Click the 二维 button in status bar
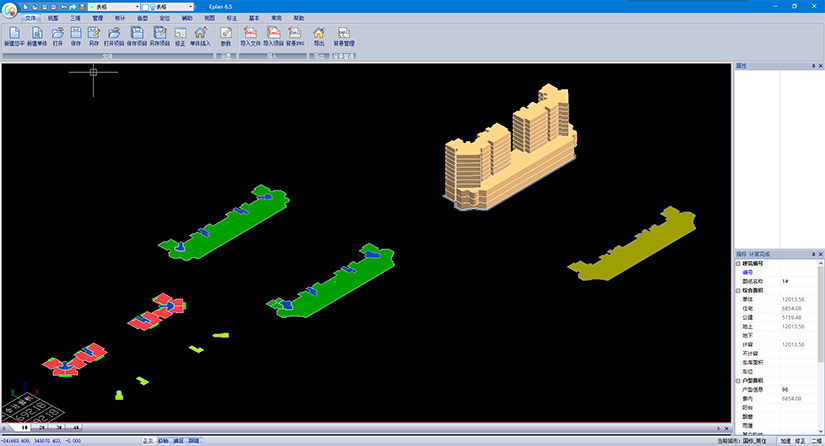The width and height of the screenshot is (825, 446). pos(816,440)
